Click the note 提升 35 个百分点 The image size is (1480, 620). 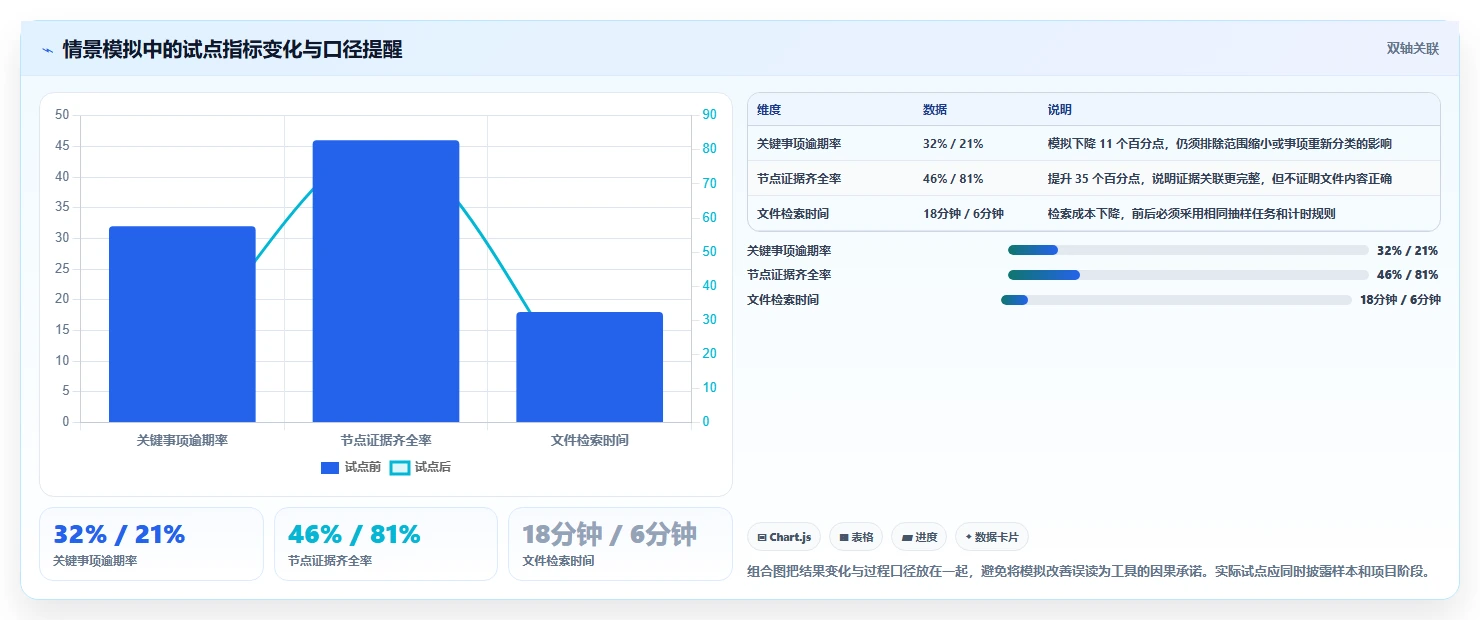click(x=1219, y=179)
